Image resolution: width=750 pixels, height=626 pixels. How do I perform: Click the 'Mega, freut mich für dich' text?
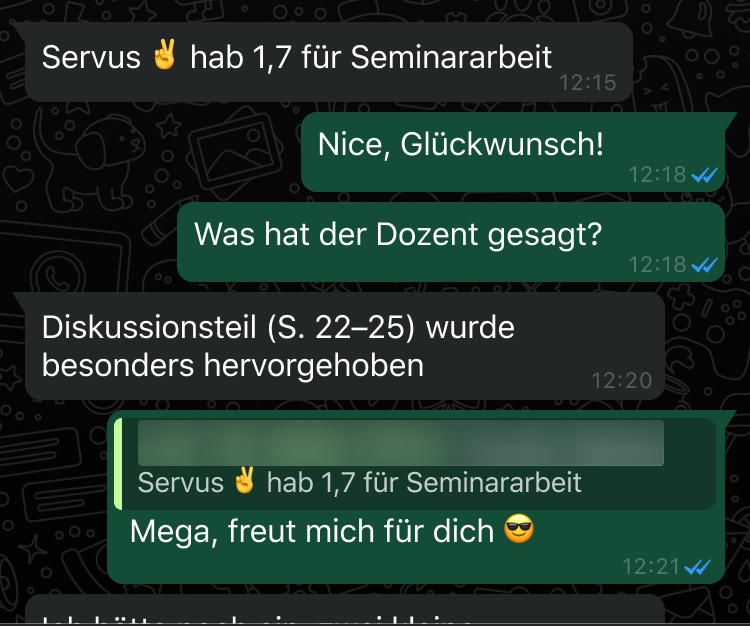click(x=312, y=531)
